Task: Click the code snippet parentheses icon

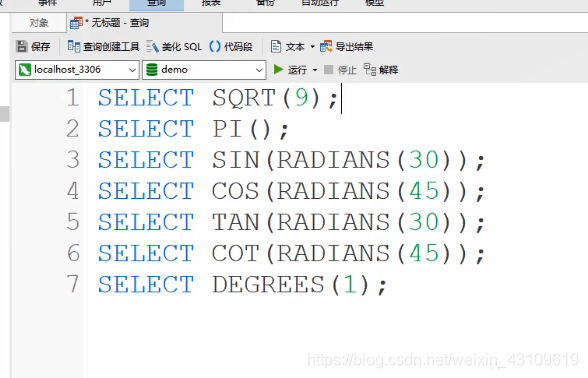Action: click(x=215, y=46)
